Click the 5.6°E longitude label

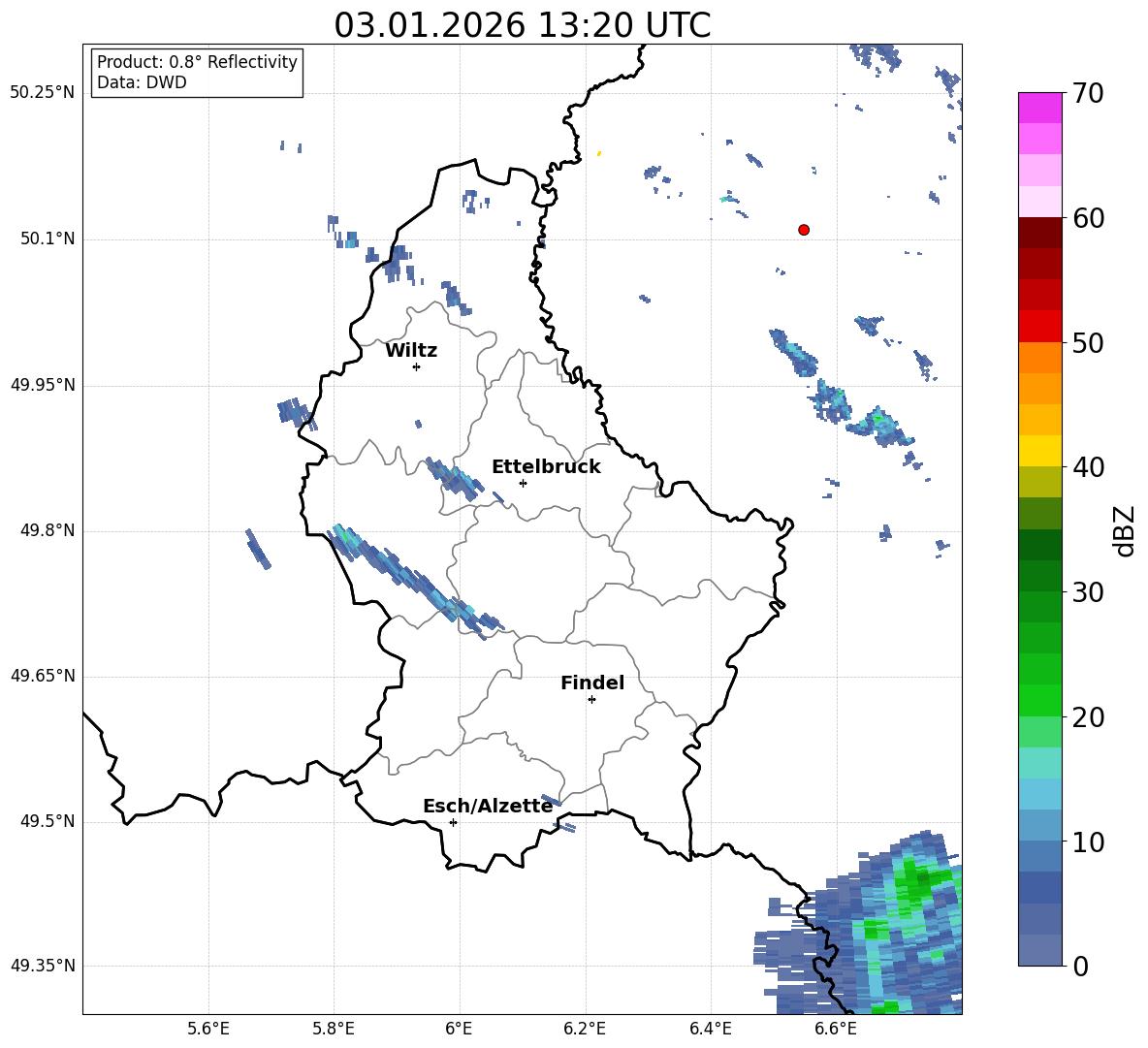pos(208,1029)
